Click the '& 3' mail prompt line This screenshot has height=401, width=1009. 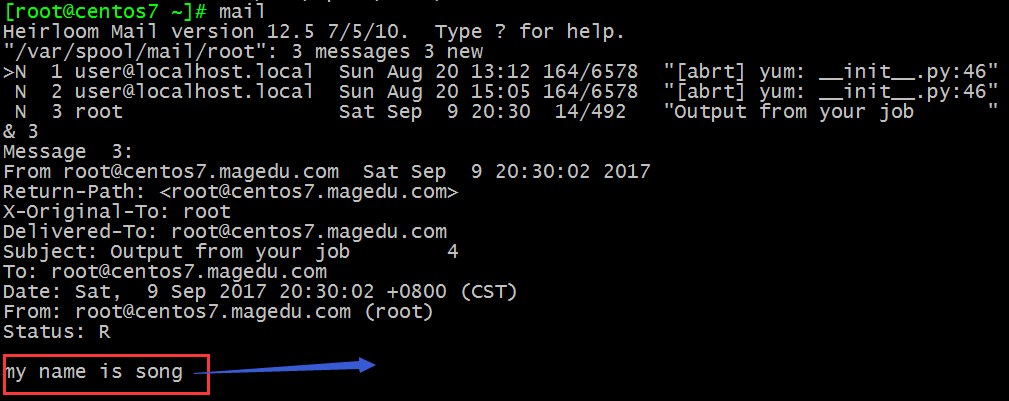coord(21,132)
